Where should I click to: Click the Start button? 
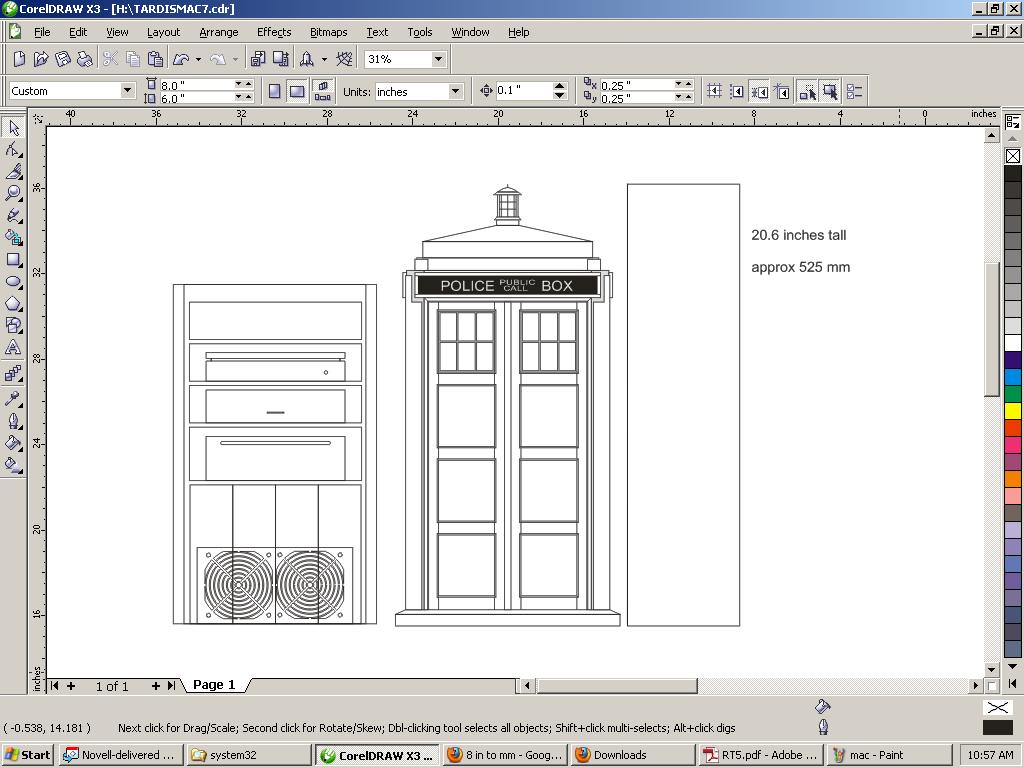[27, 755]
